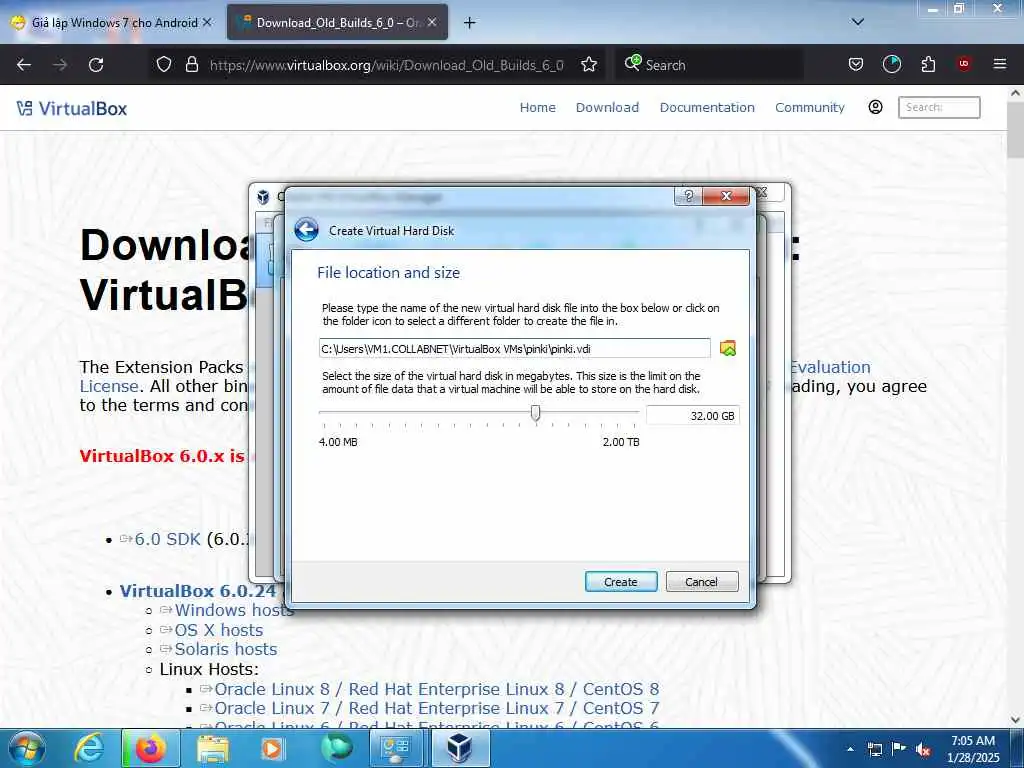Image resolution: width=1024 pixels, height=768 pixels.
Task: Bookmark this page with the star icon
Action: 589,65
